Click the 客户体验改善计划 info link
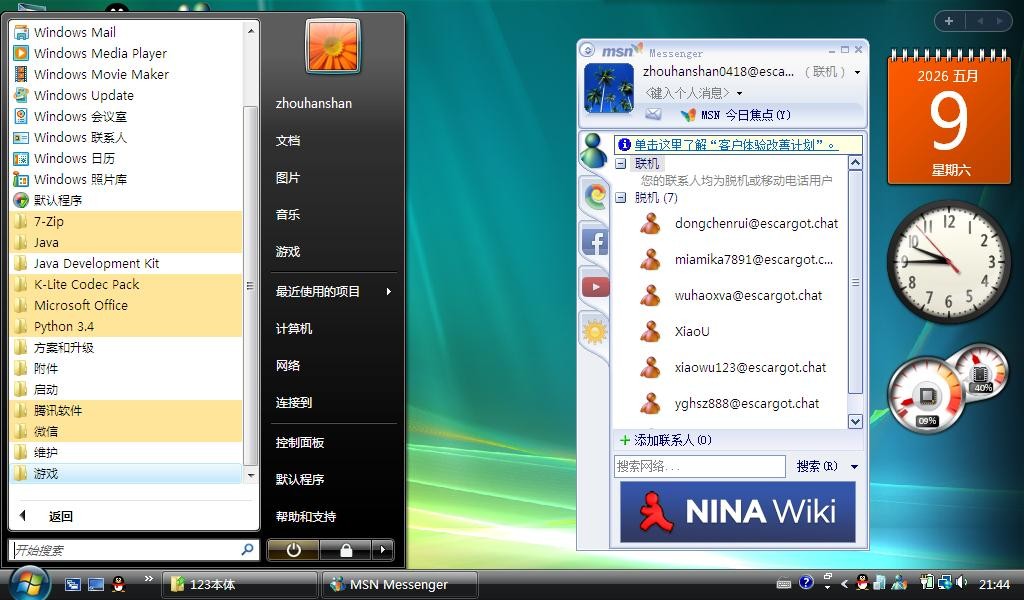 click(735, 144)
